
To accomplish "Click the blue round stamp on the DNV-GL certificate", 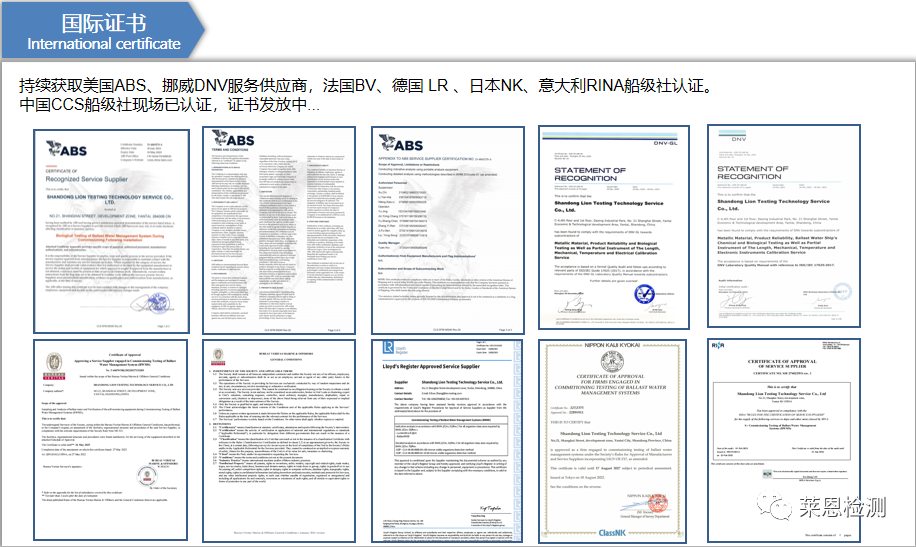I will coord(644,293).
